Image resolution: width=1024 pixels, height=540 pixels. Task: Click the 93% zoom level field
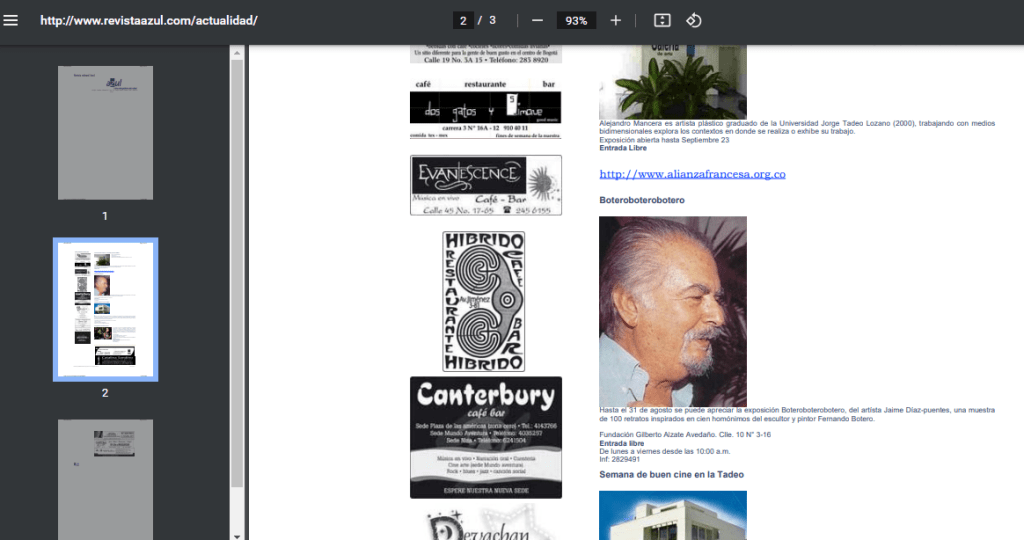coord(576,20)
